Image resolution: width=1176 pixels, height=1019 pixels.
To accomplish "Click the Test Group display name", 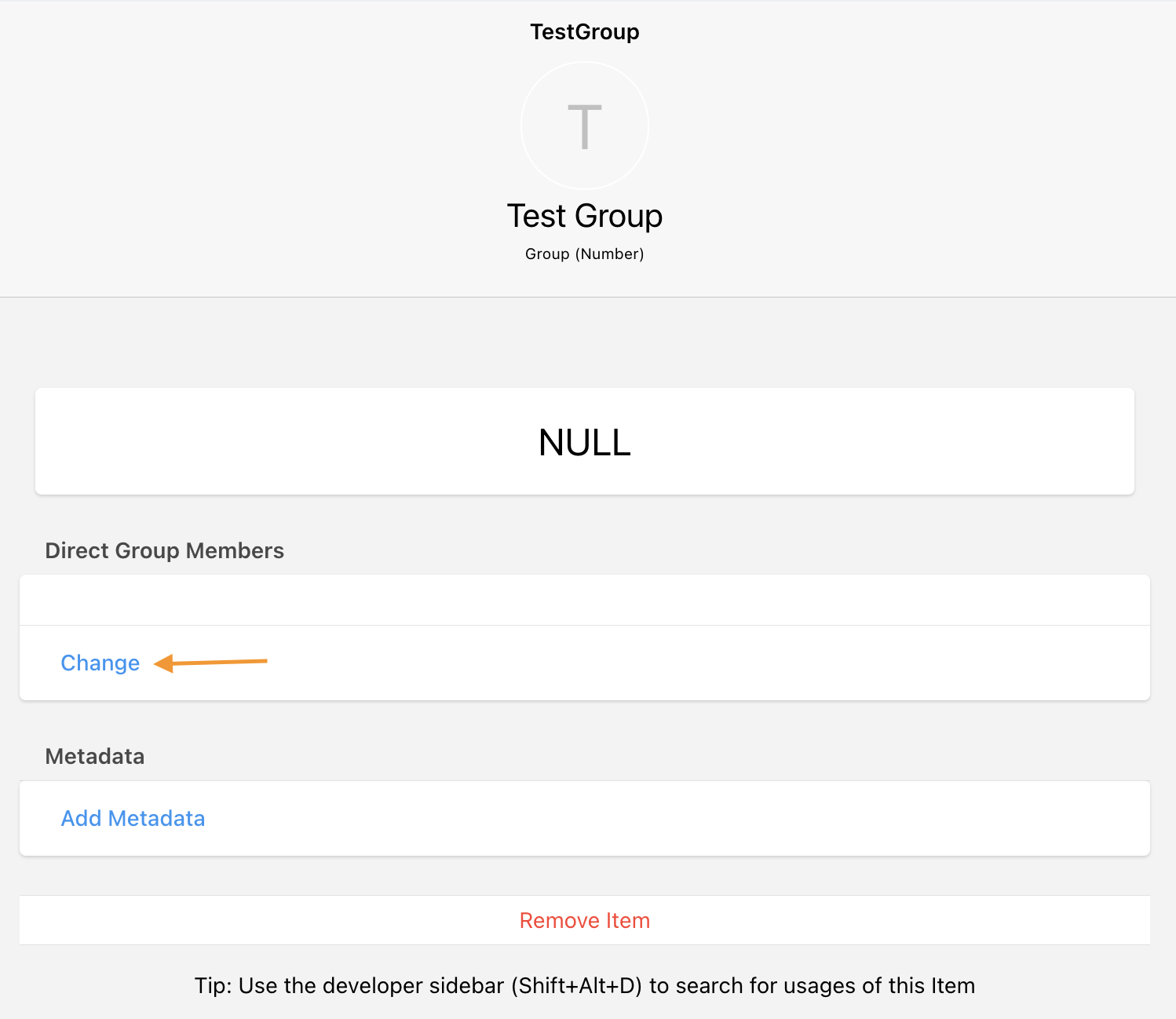I will point(584,215).
